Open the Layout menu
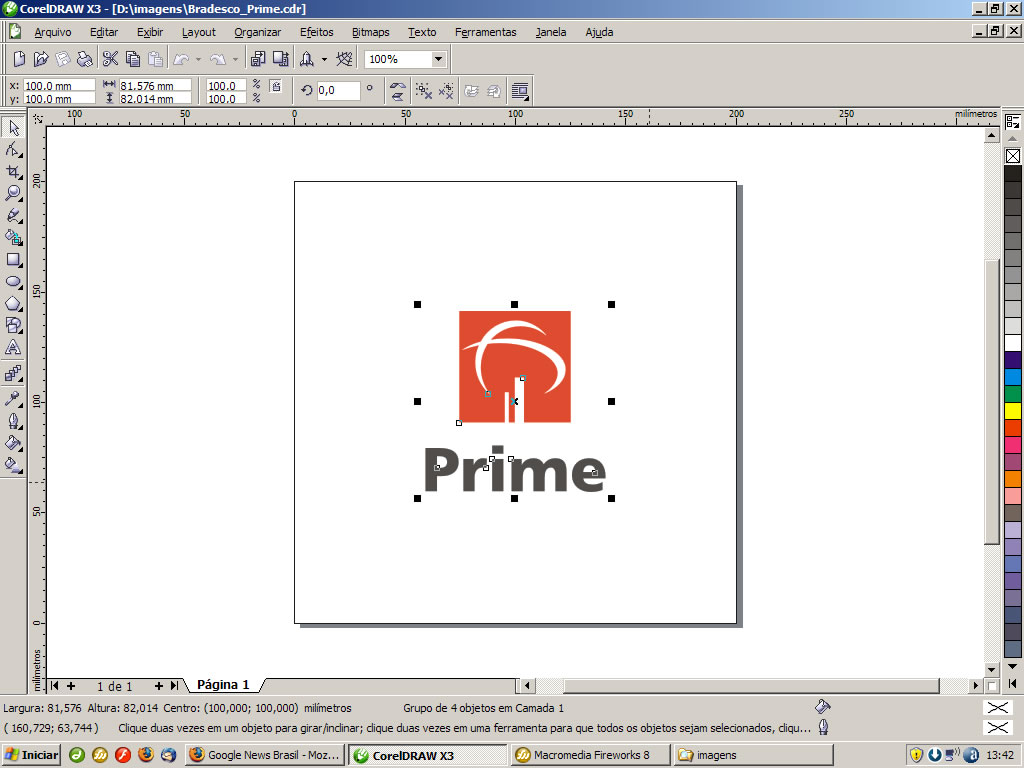 point(199,32)
